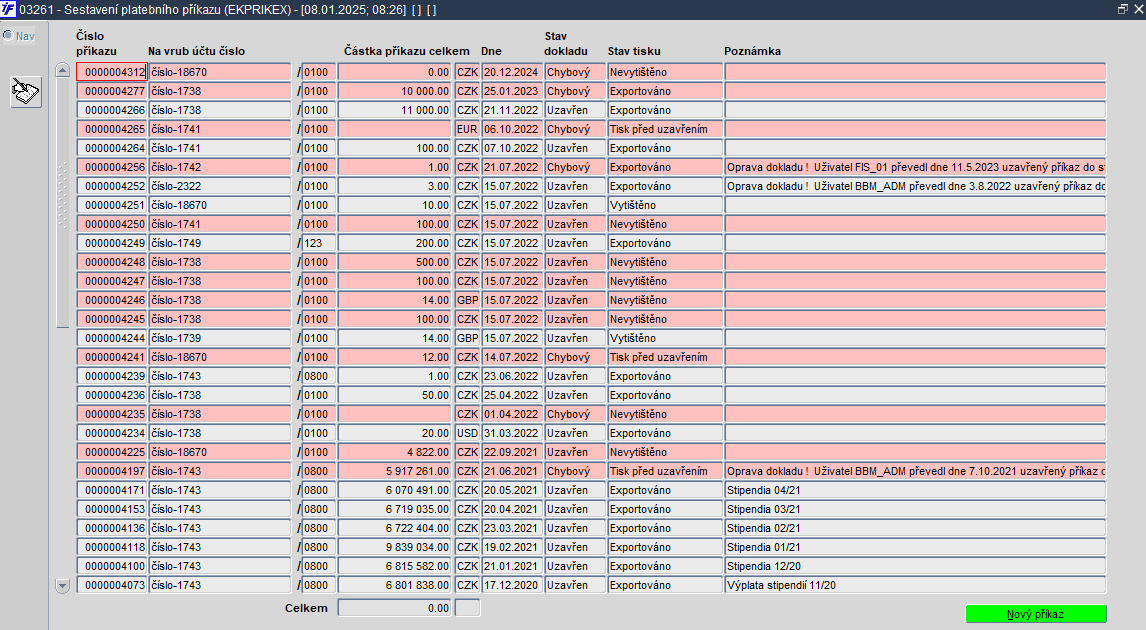Click the EUR currency of order 0000004265

467,129
